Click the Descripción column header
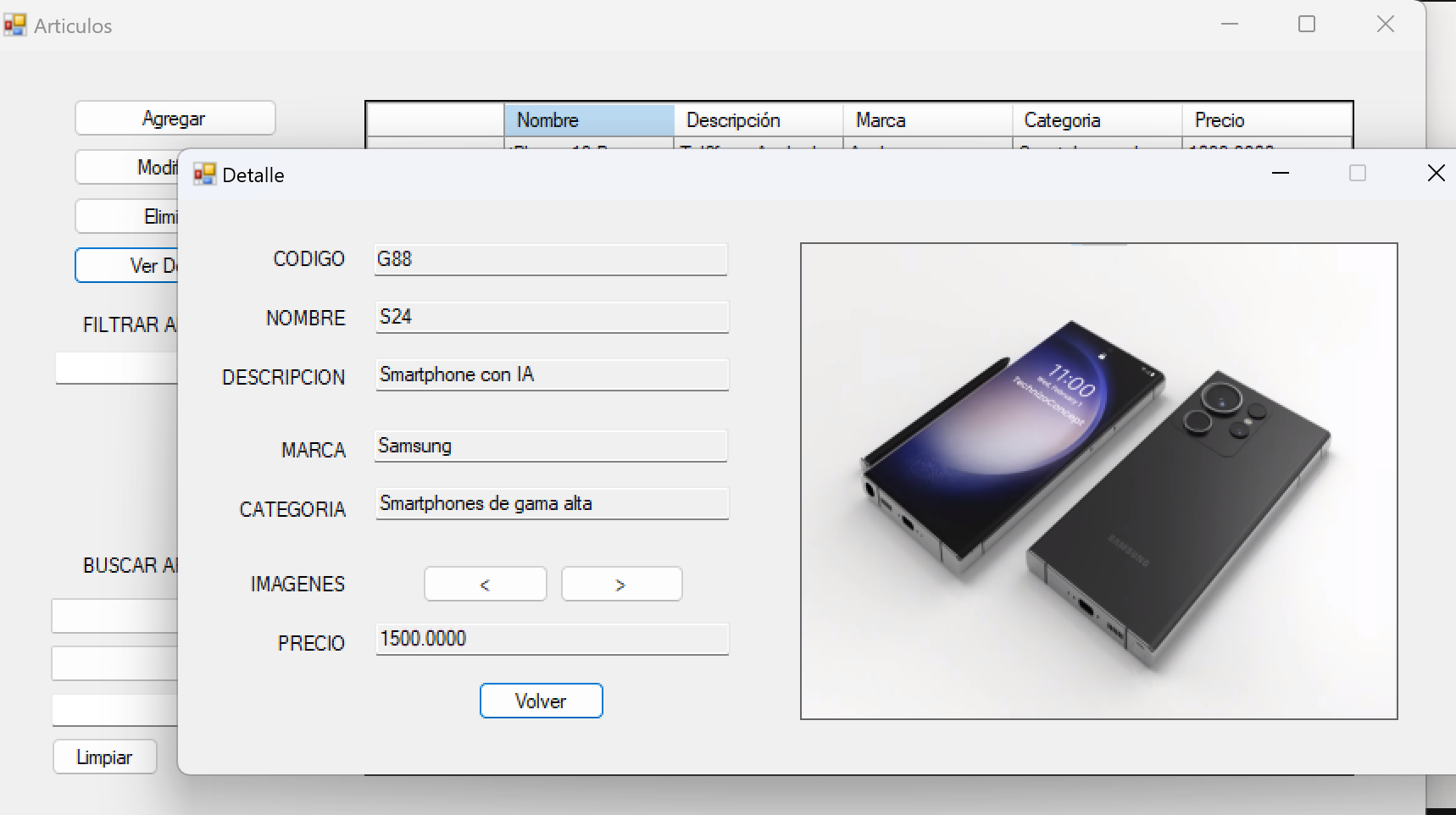Viewport: 1456px width, 815px height. [758, 120]
